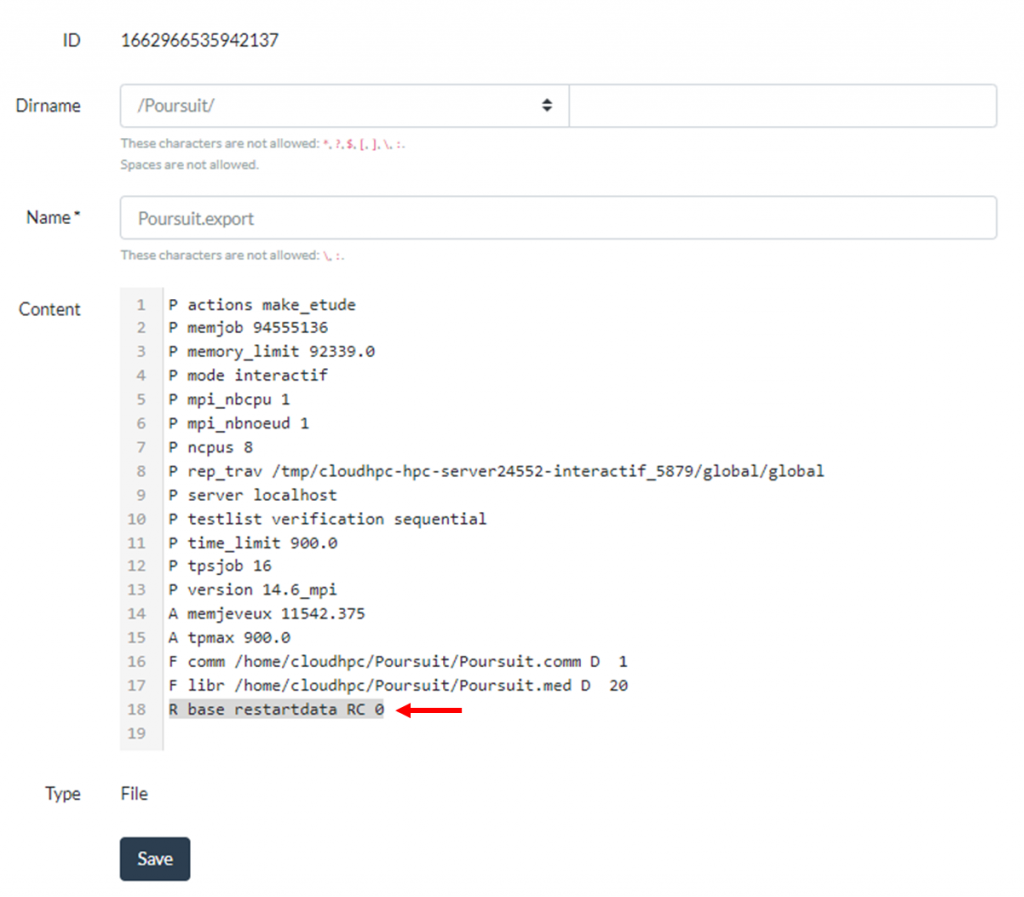Click line 12 'P tpsjob 16'
1024x897 pixels.
coord(220,566)
